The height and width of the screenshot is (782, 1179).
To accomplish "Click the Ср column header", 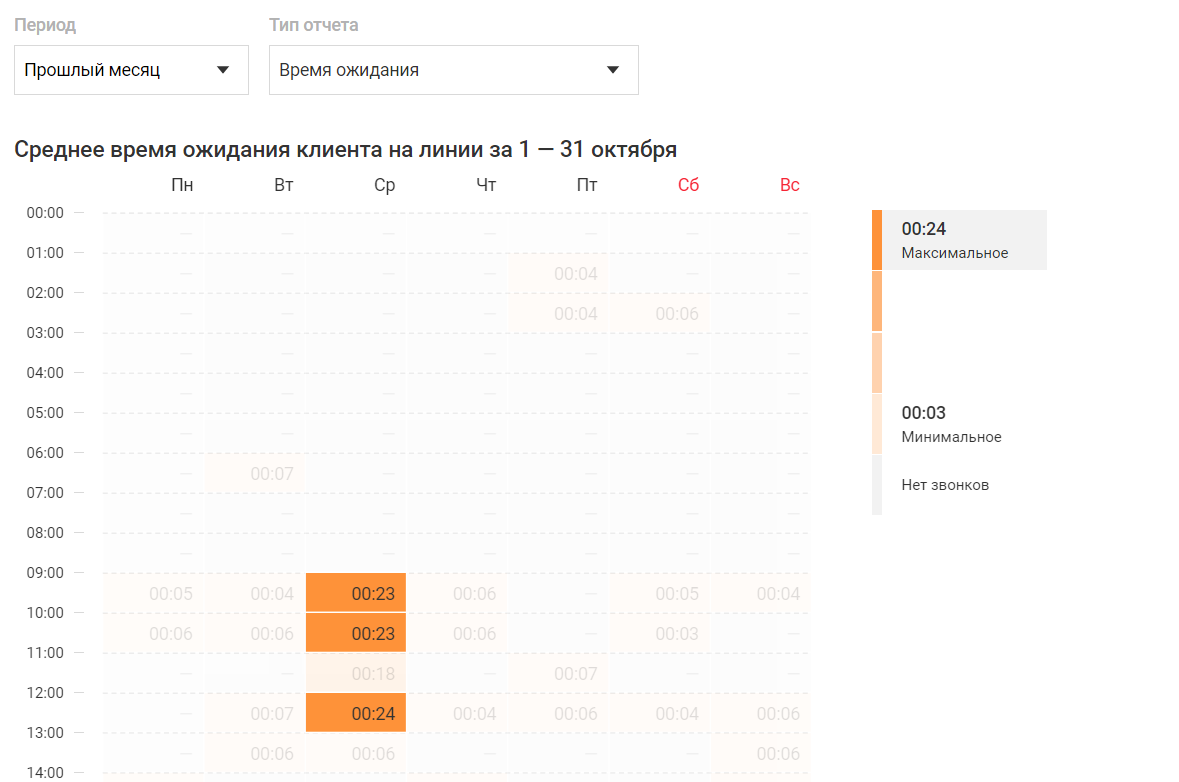I will point(384,185).
